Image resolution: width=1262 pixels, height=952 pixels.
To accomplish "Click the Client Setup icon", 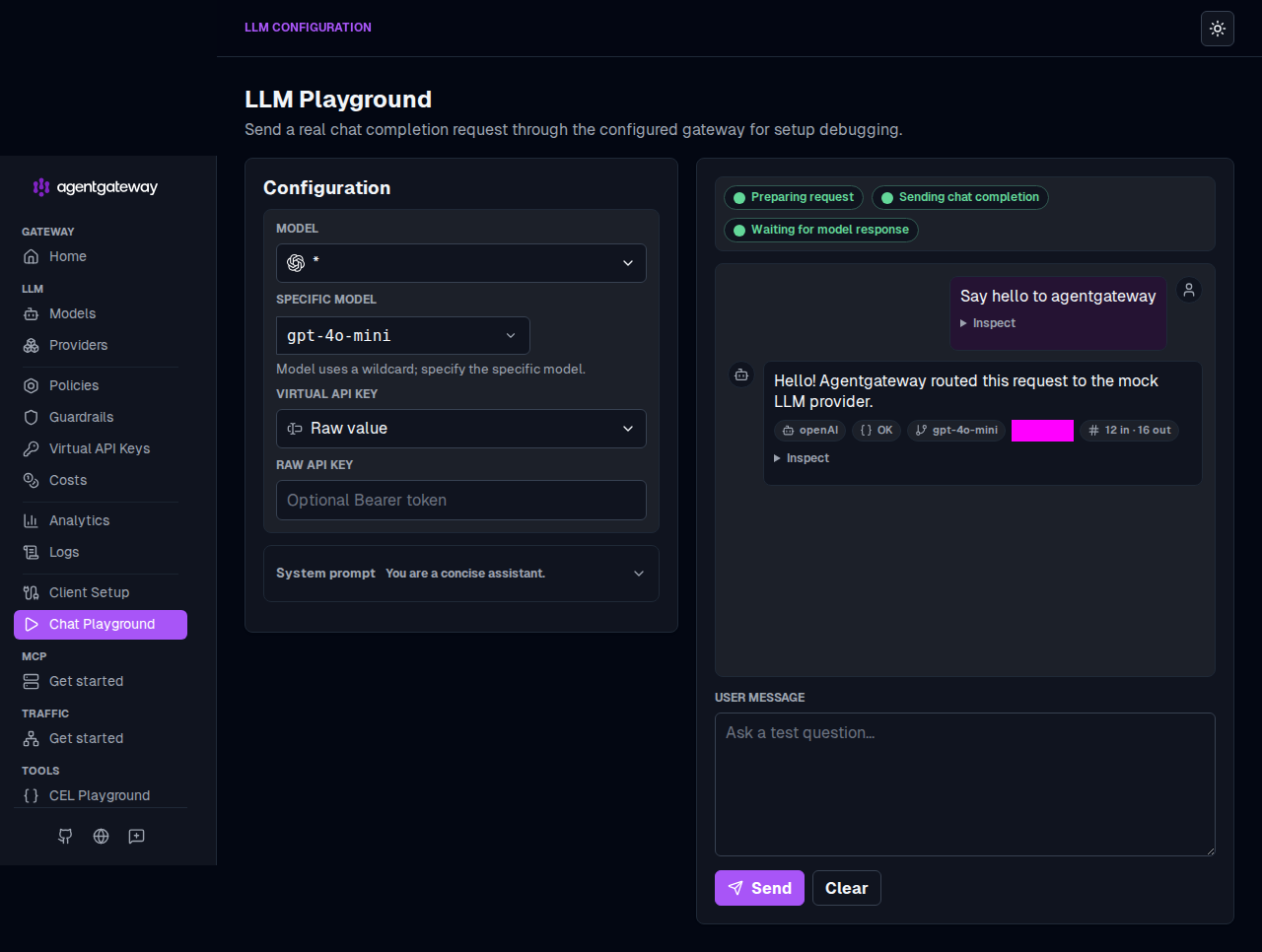I will click(31, 592).
